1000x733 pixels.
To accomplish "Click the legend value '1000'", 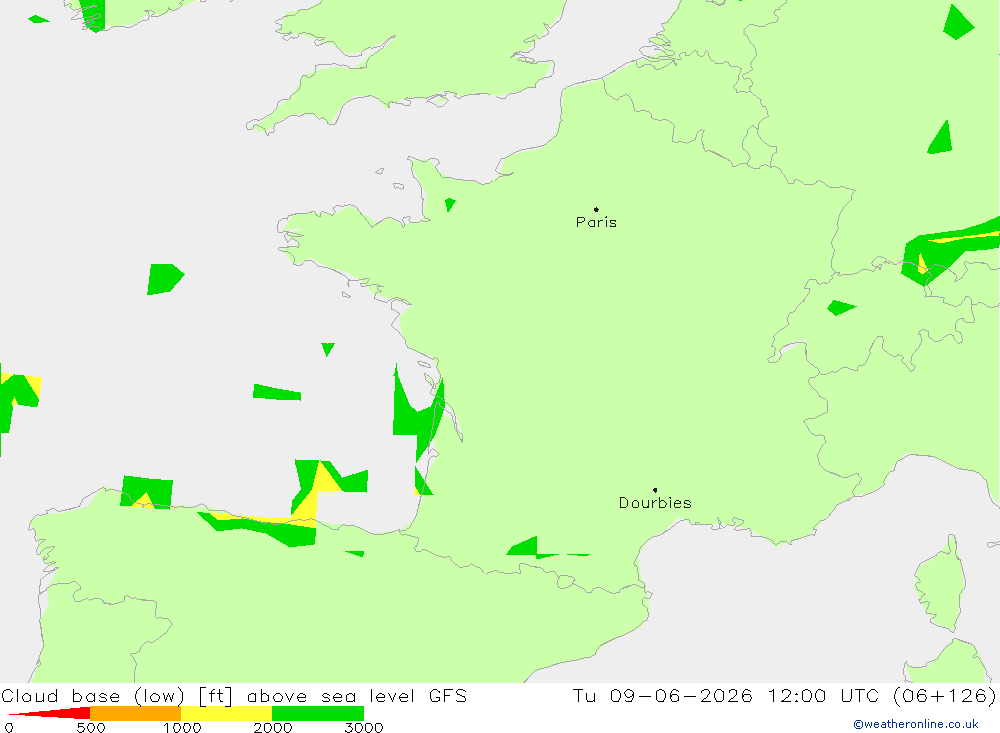I will (182, 728).
